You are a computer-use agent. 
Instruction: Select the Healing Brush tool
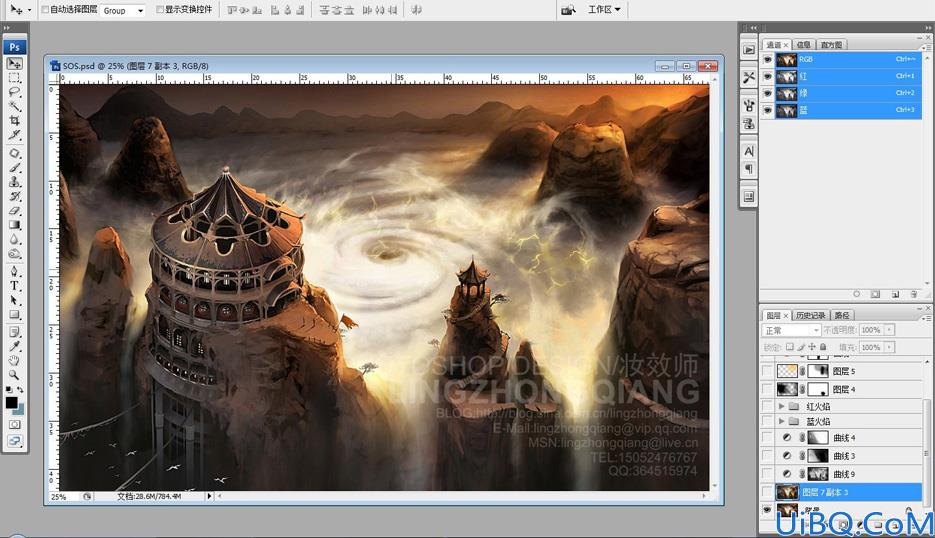point(14,153)
